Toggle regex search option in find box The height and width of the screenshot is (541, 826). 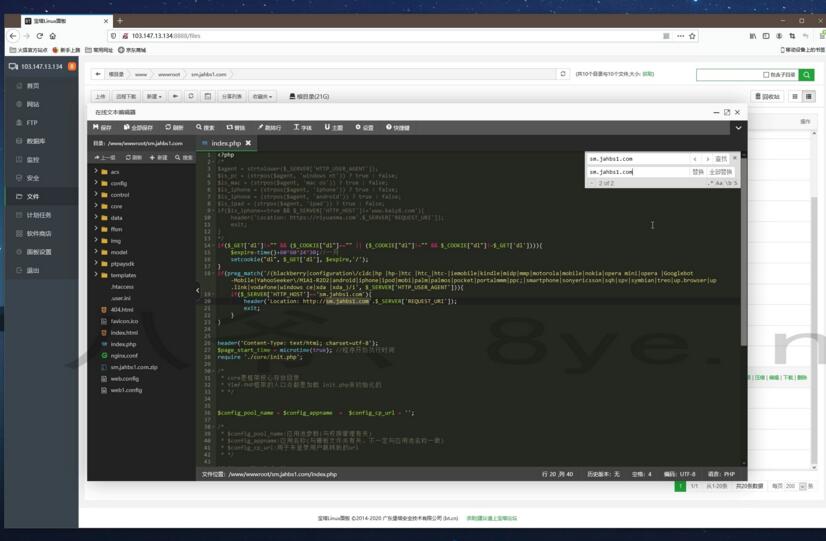[x=710, y=183]
